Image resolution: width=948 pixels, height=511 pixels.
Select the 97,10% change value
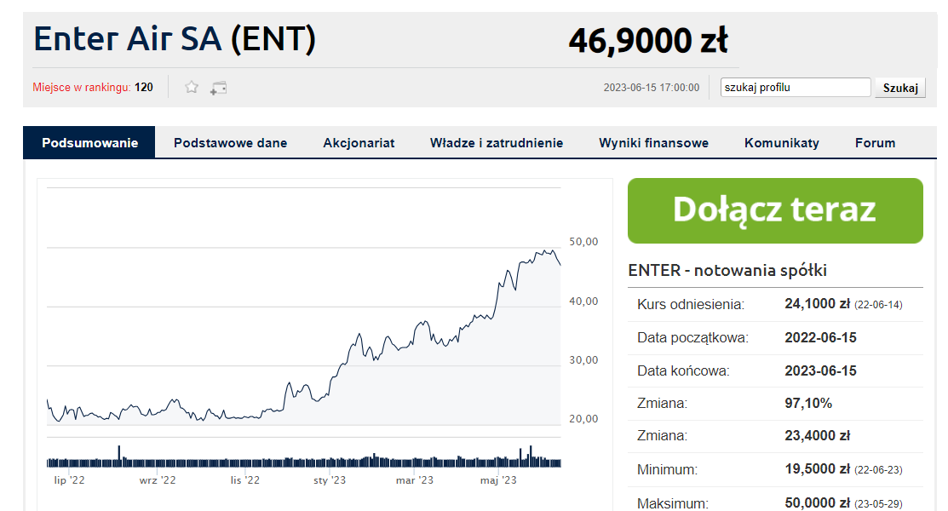(x=808, y=403)
